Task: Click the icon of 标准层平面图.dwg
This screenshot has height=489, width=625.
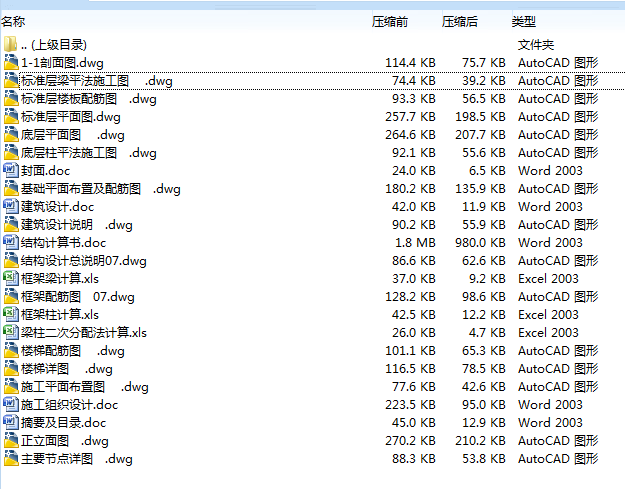Action: 11,116
